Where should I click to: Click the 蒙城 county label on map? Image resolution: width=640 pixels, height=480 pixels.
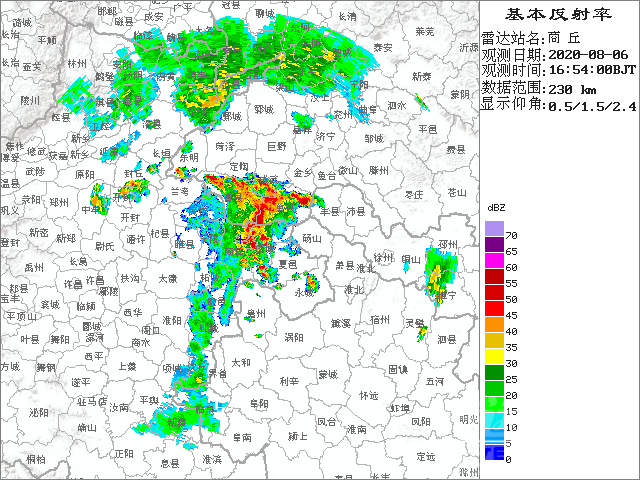click(x=328, y=374)
